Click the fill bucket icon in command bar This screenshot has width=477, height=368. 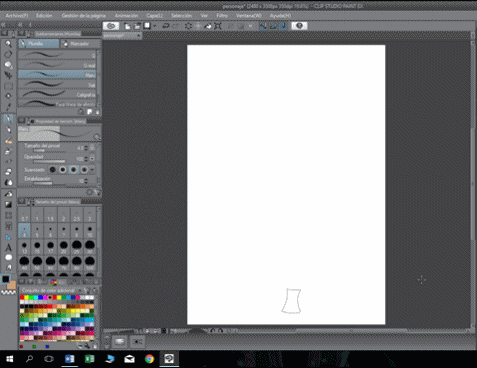pos(208,26)
